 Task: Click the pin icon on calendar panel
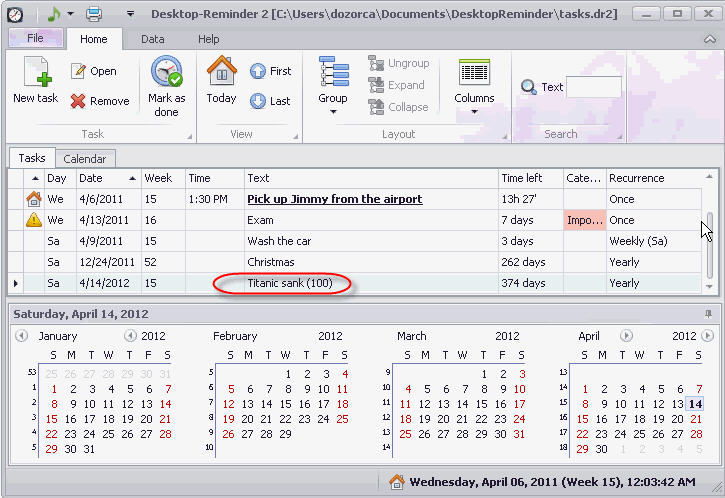[708, 314]
